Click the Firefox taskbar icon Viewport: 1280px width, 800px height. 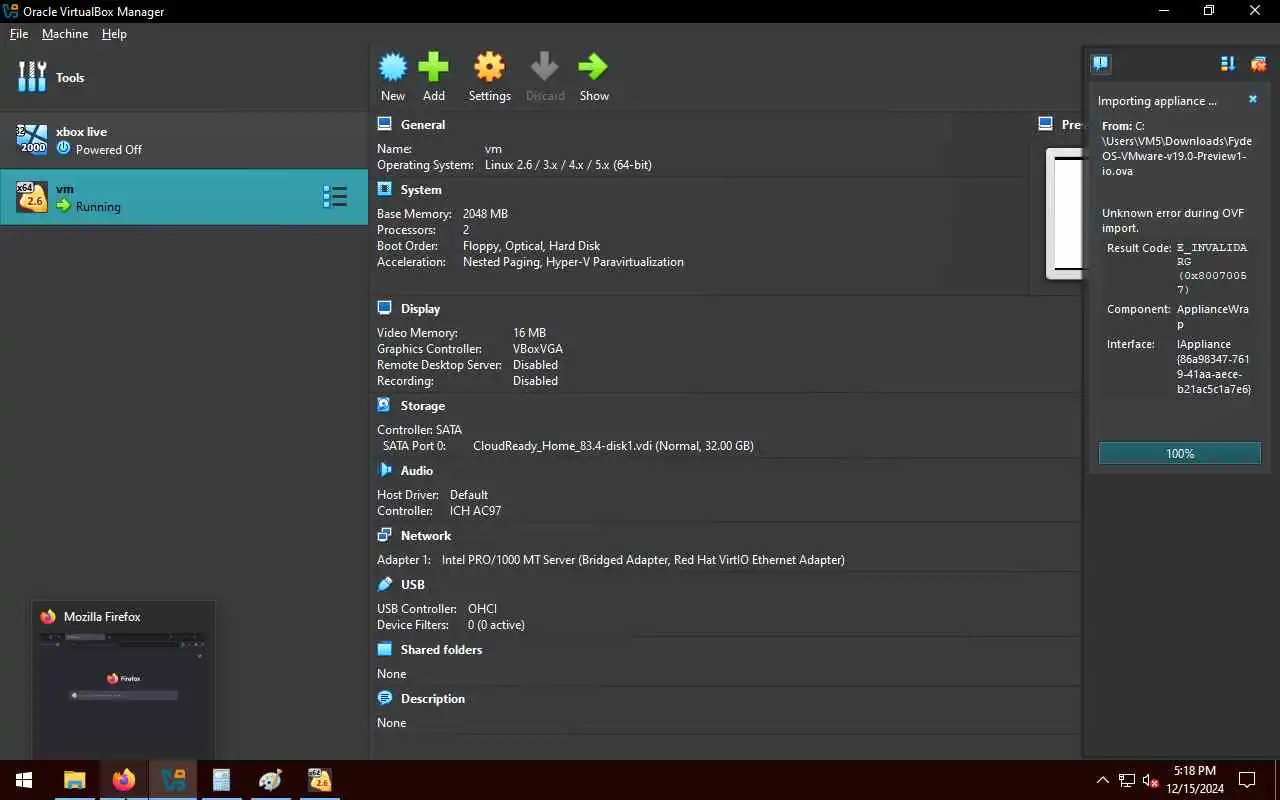[x=124, y=780]
